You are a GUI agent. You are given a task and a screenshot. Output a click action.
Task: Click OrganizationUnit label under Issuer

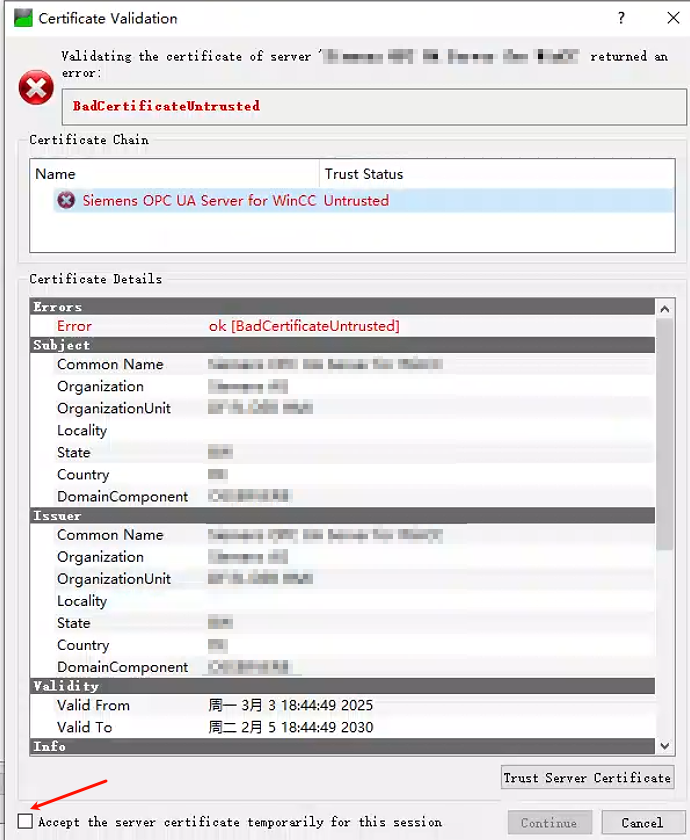114,579
